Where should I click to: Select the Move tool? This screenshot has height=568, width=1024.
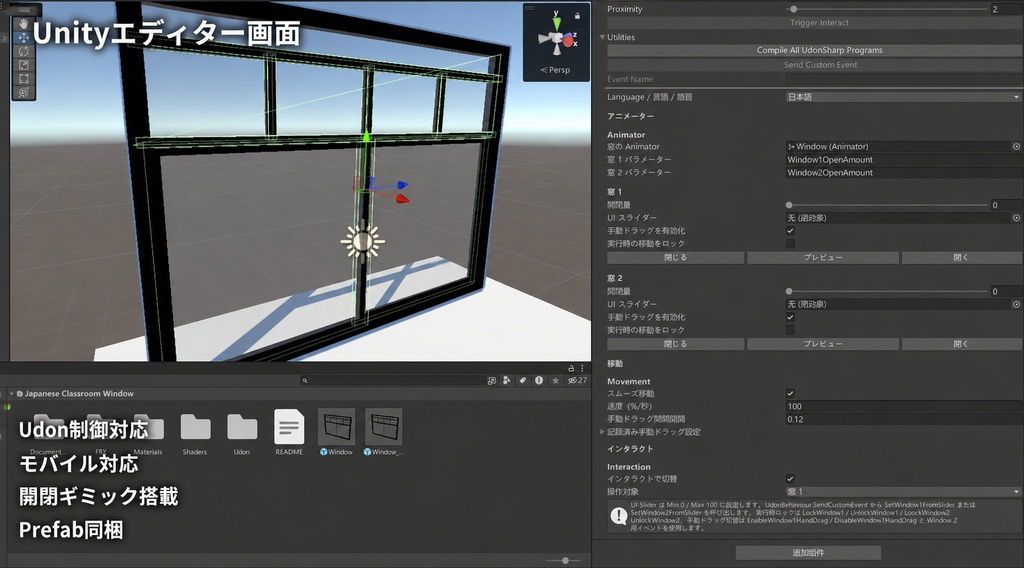[x=24, y=37]
